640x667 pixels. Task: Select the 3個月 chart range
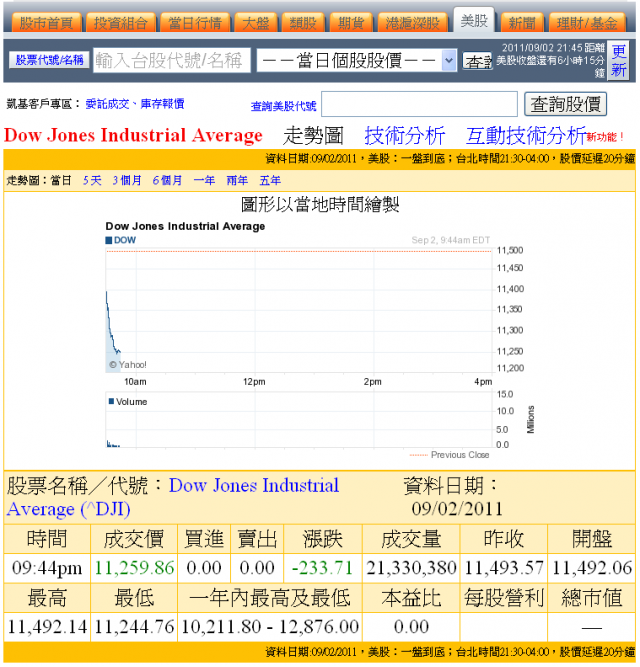127,181
